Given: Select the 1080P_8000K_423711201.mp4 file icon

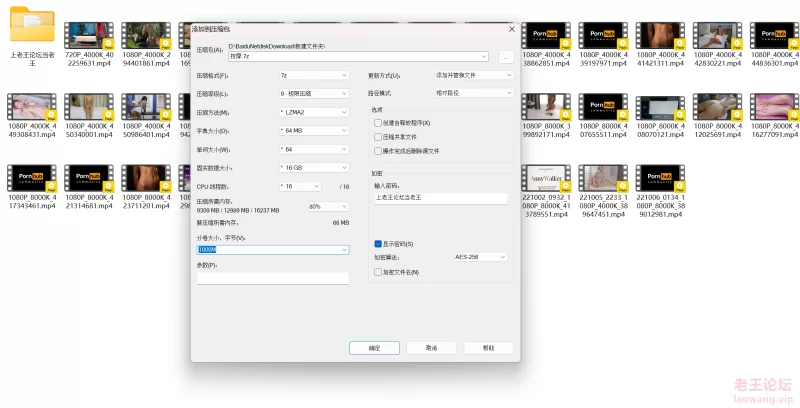Looking at the screenshot, I should pyautogui.click(x=146, y=178).
